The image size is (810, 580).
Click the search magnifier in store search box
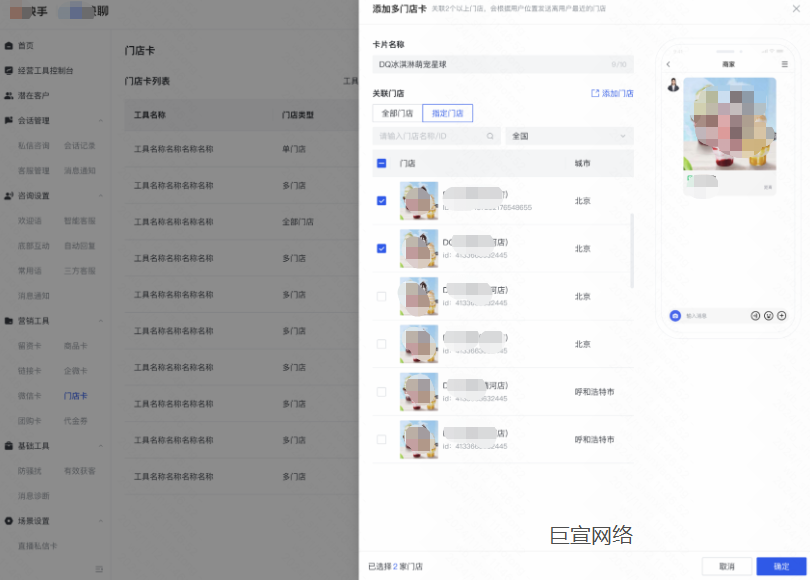[x=490, y=136]
